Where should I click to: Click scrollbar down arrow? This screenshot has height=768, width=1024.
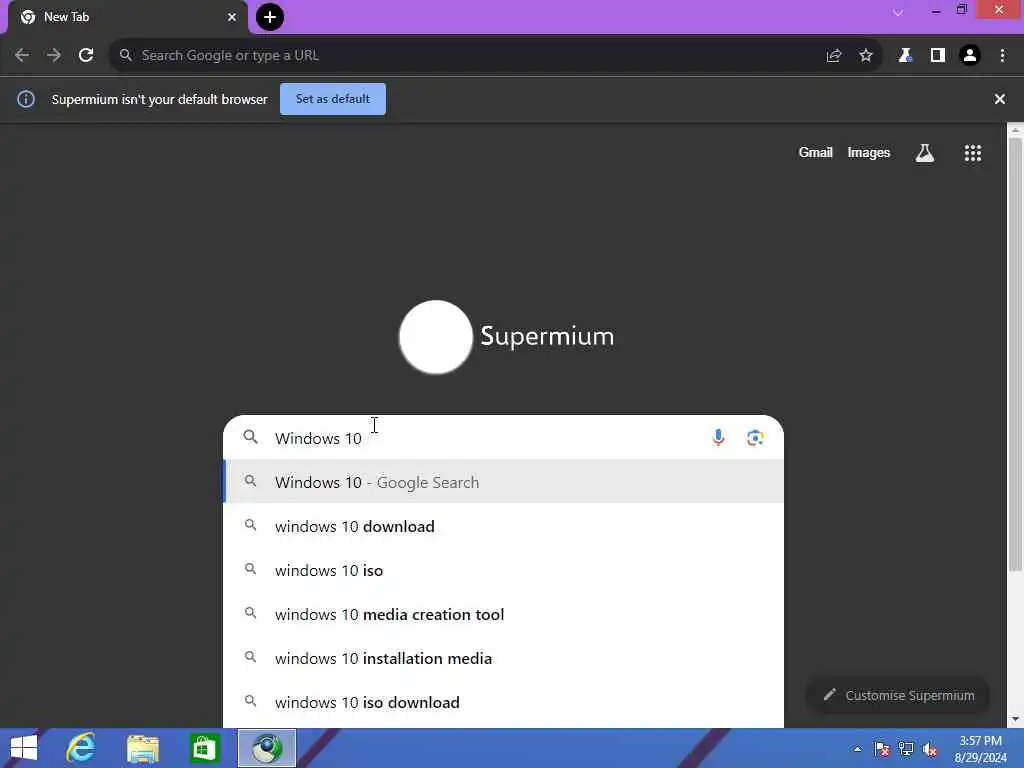pos(1015,719)
